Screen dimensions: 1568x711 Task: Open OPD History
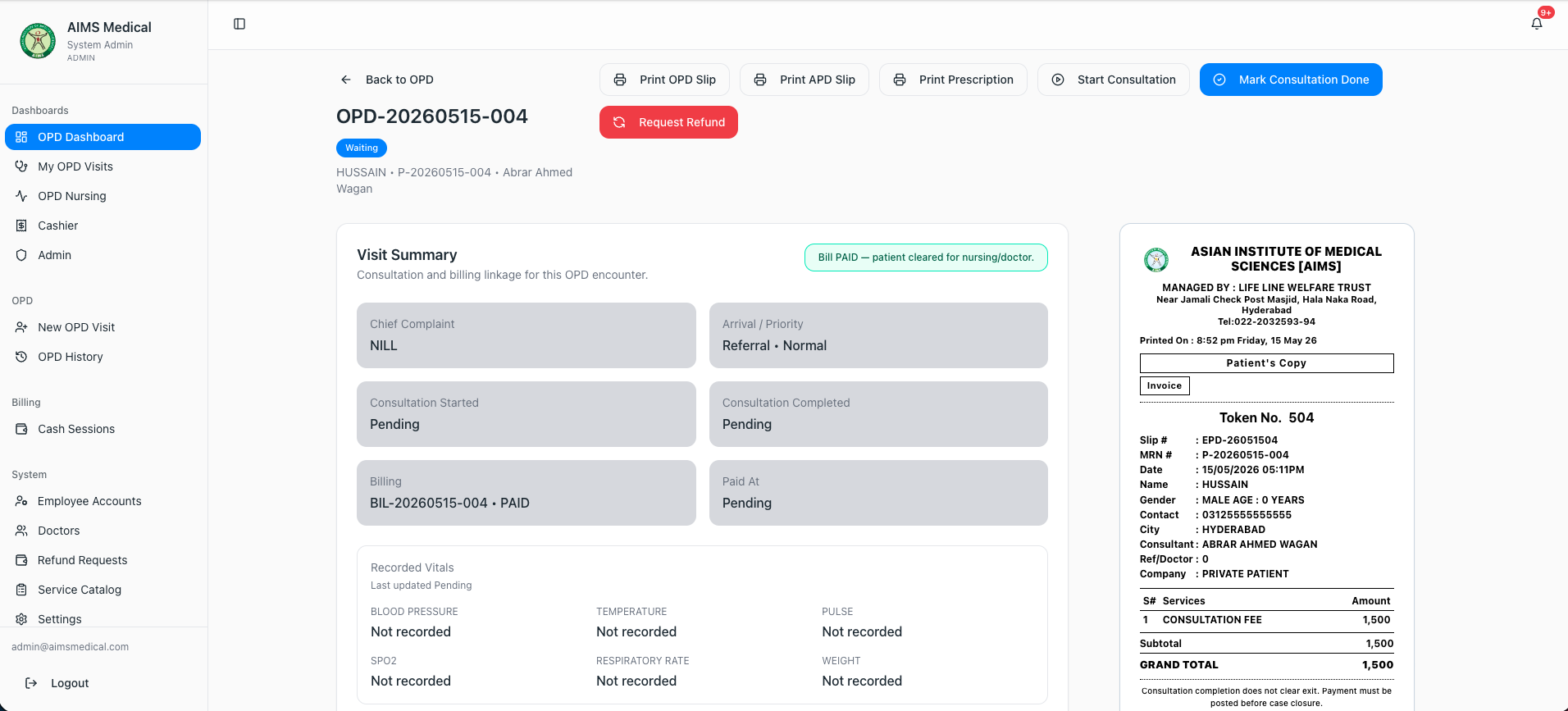click(103, 357)
